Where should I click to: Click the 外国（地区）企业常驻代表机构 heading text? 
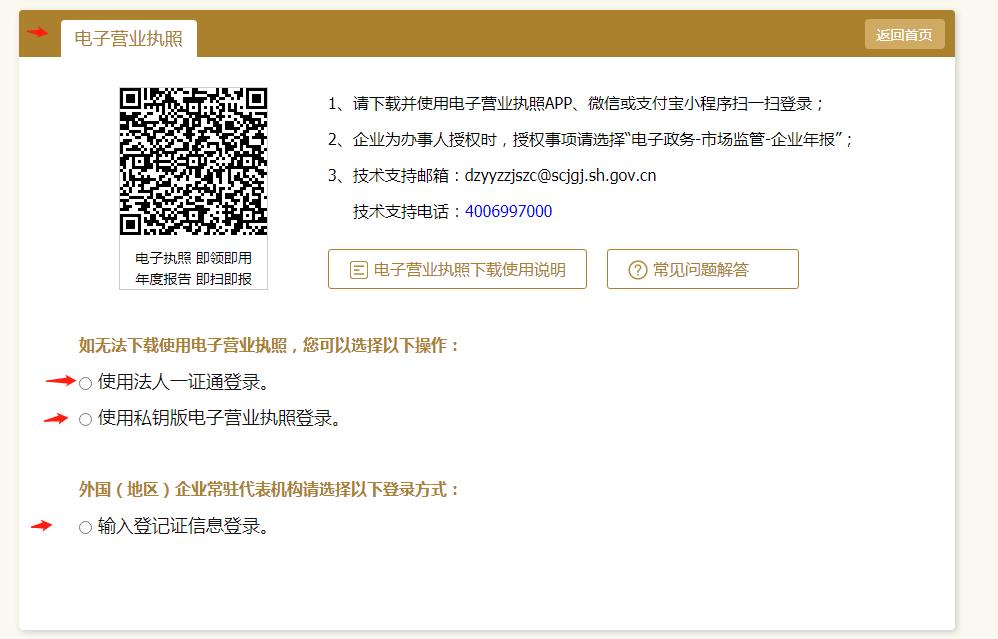click(270, 489)
